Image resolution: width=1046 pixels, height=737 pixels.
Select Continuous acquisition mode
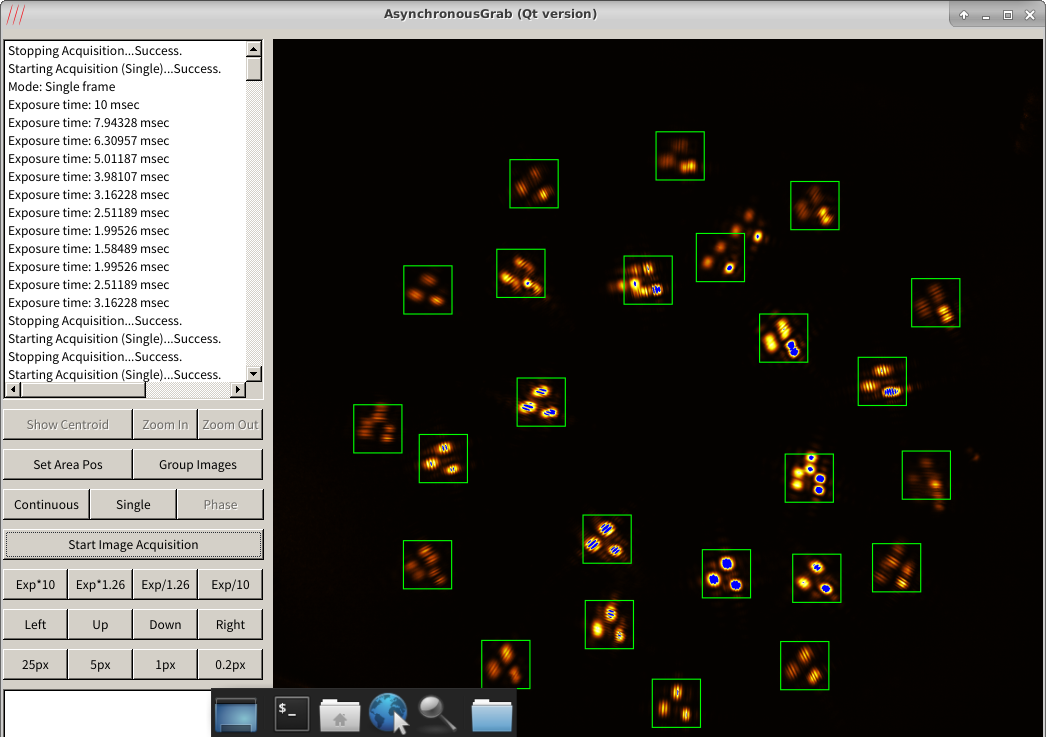coord(46,505)
